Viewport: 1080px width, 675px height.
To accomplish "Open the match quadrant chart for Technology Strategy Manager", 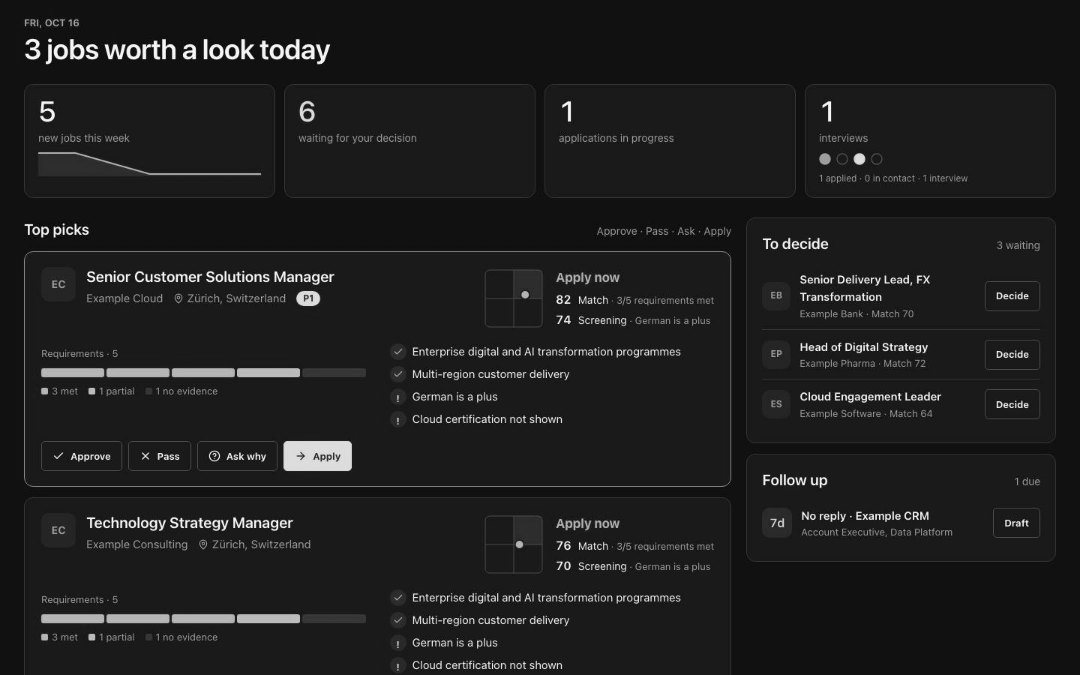I will click(x=514, y=544).
